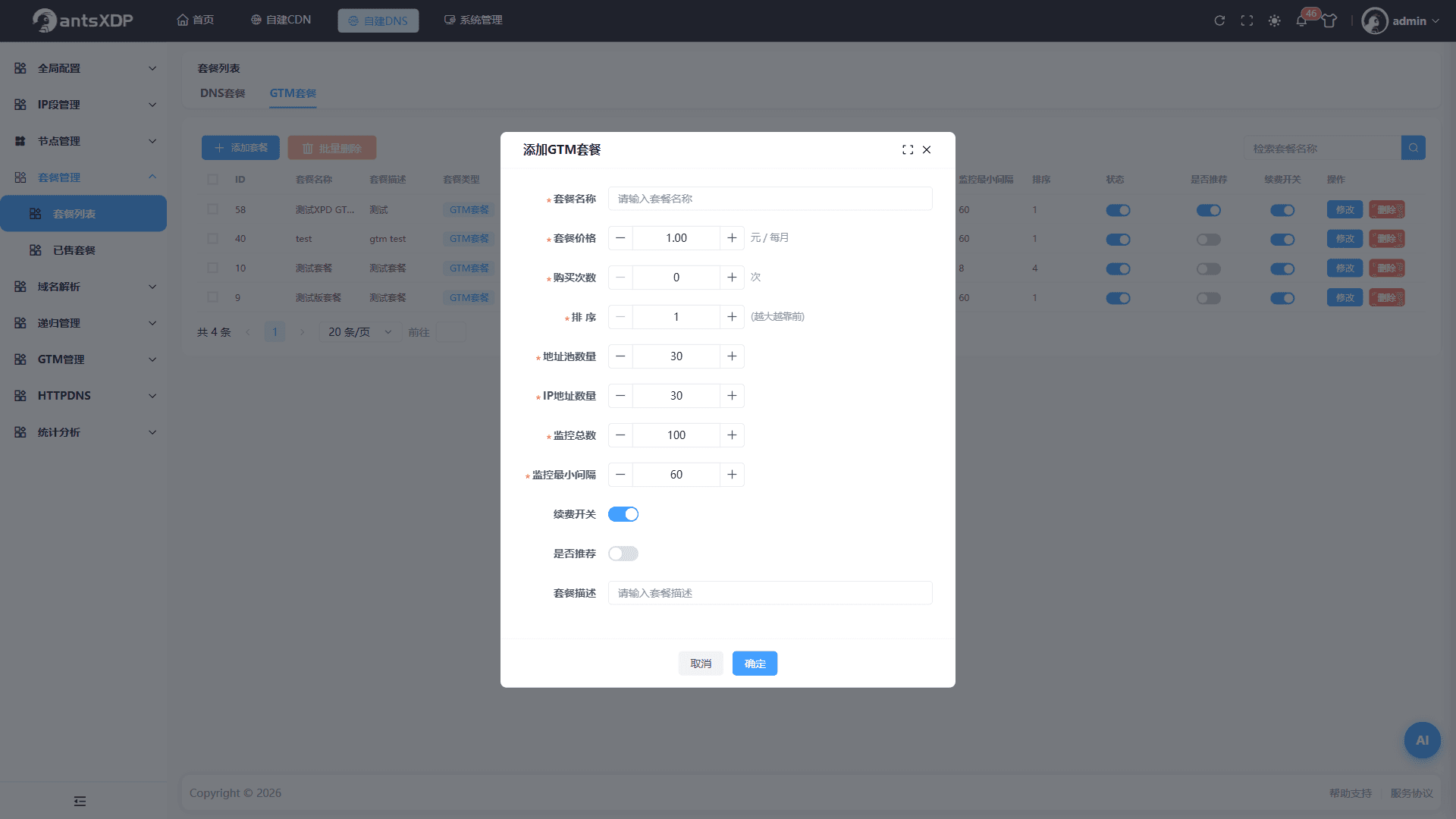
Task: Click 修改 button for row ID 58
Action: (1345, 210)
